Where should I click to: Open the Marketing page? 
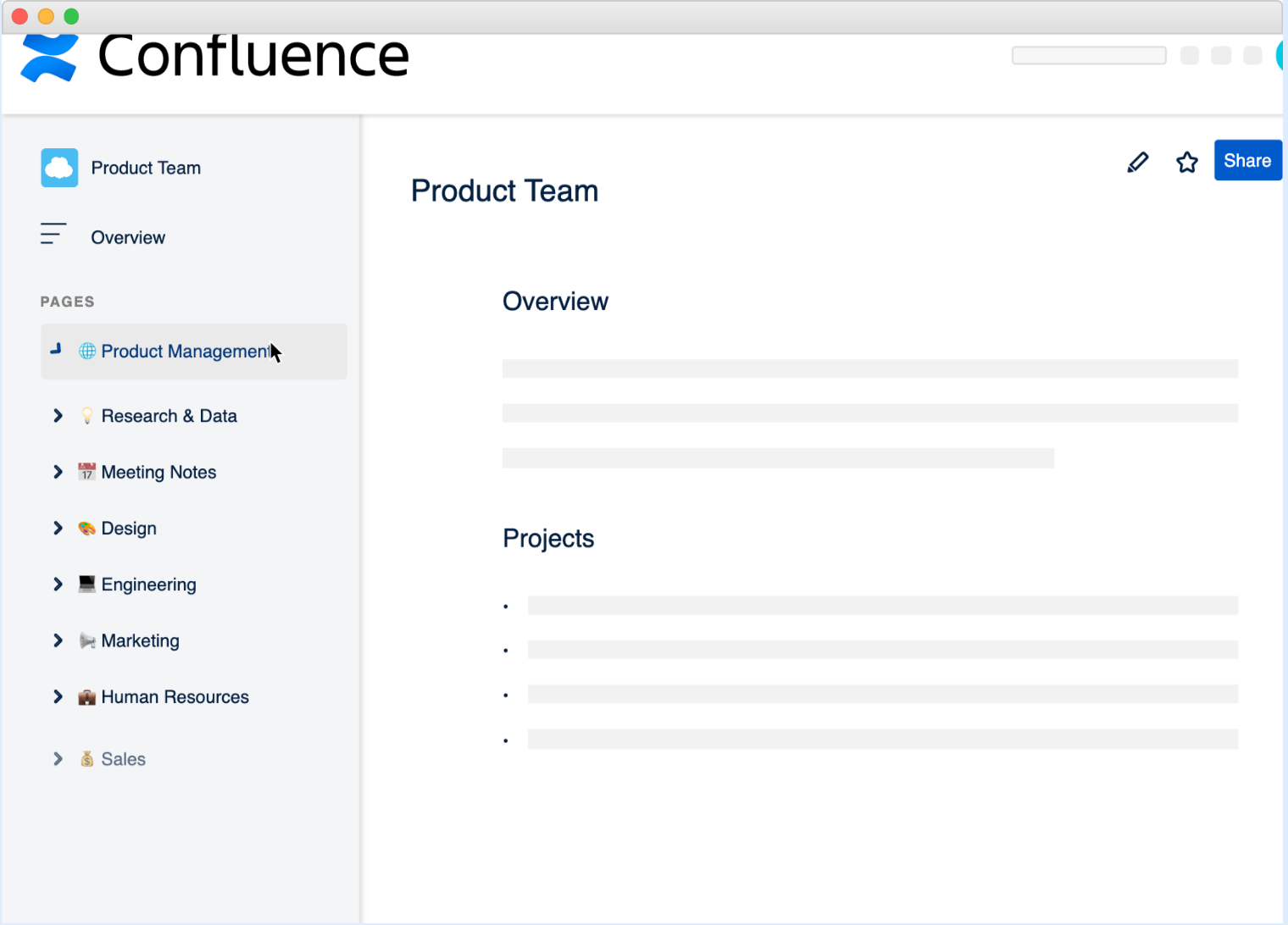[x=140, y=641]
